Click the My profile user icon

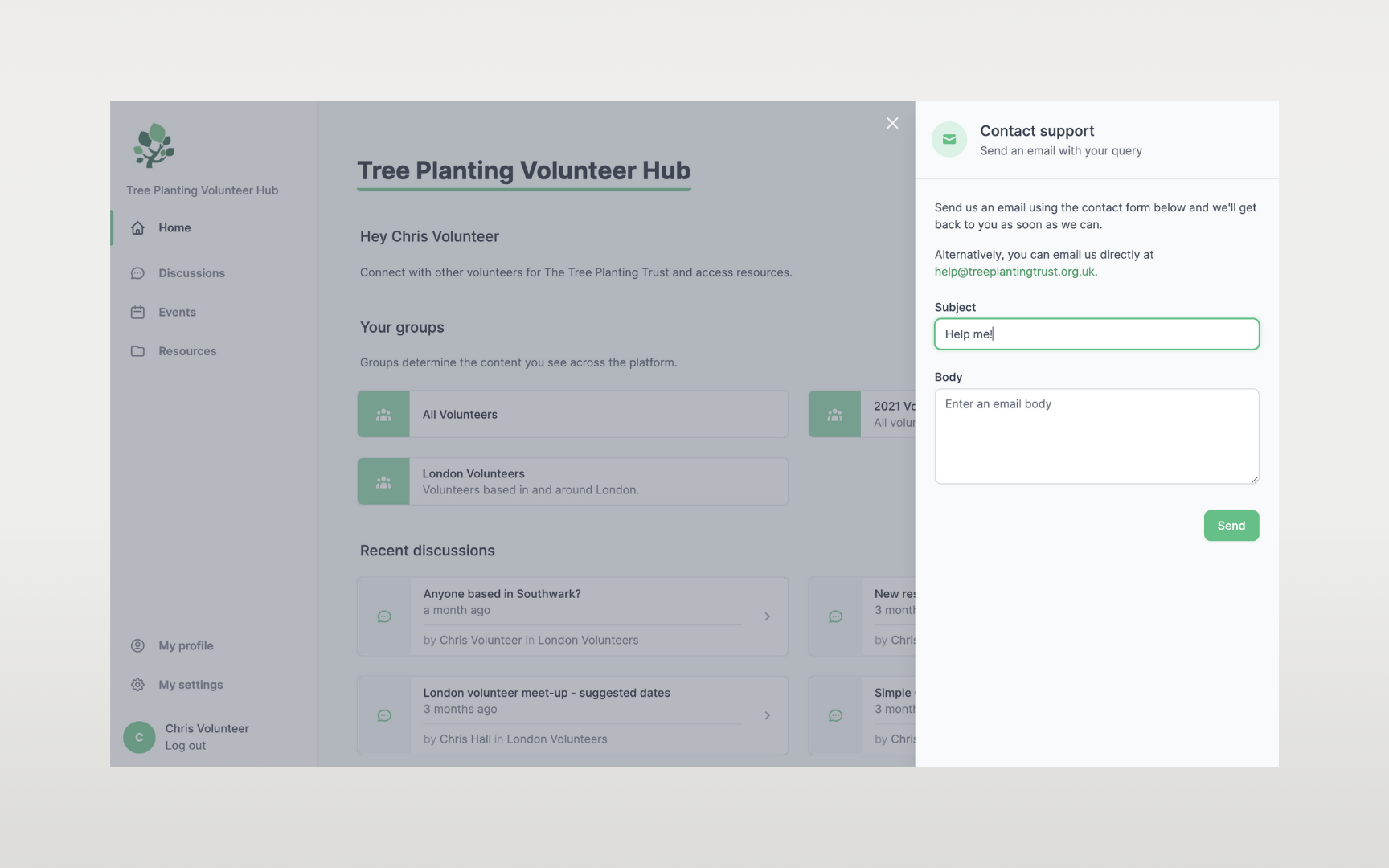(x=137, y=645)
